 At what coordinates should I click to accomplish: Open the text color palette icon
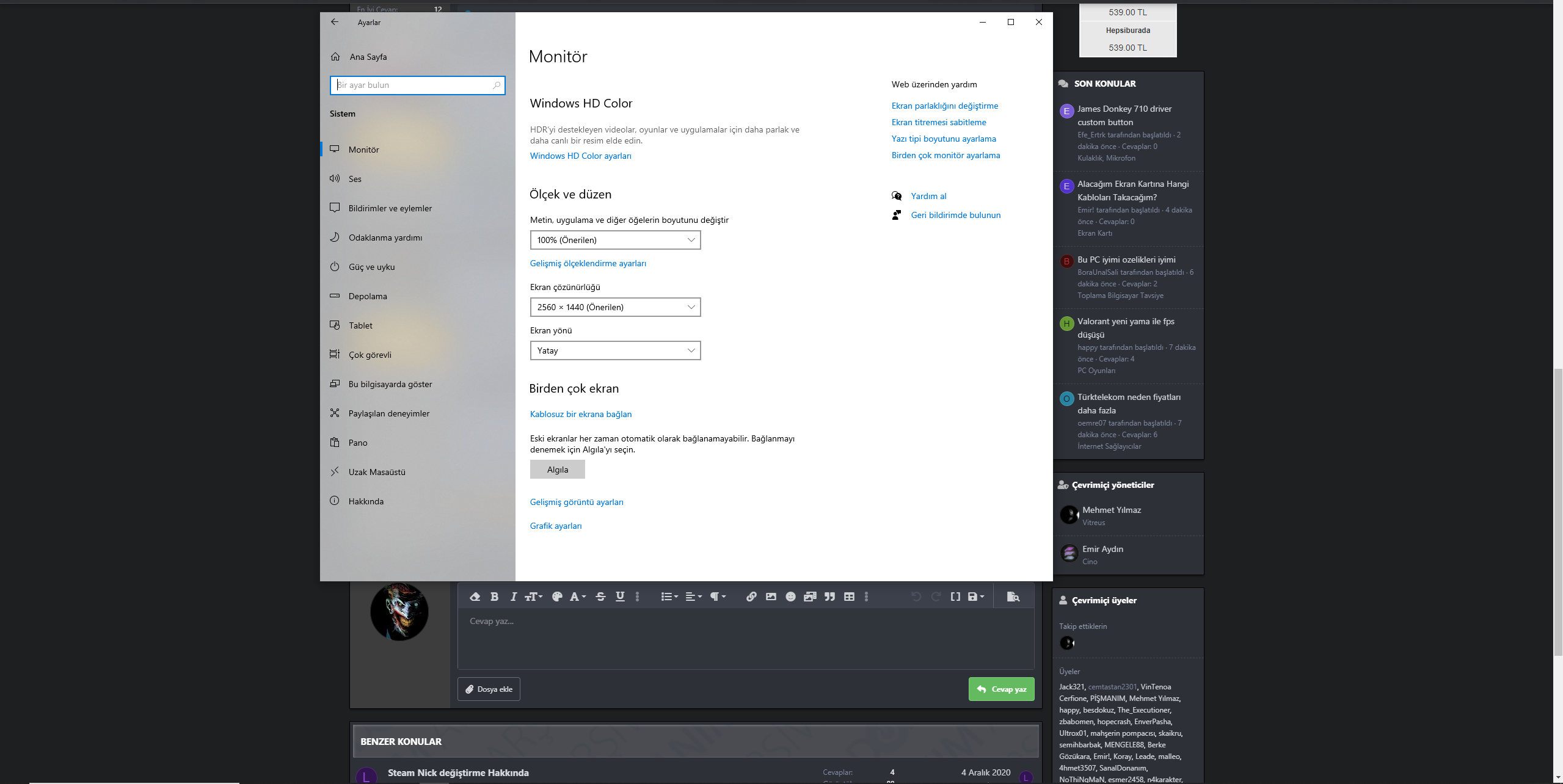557,597
